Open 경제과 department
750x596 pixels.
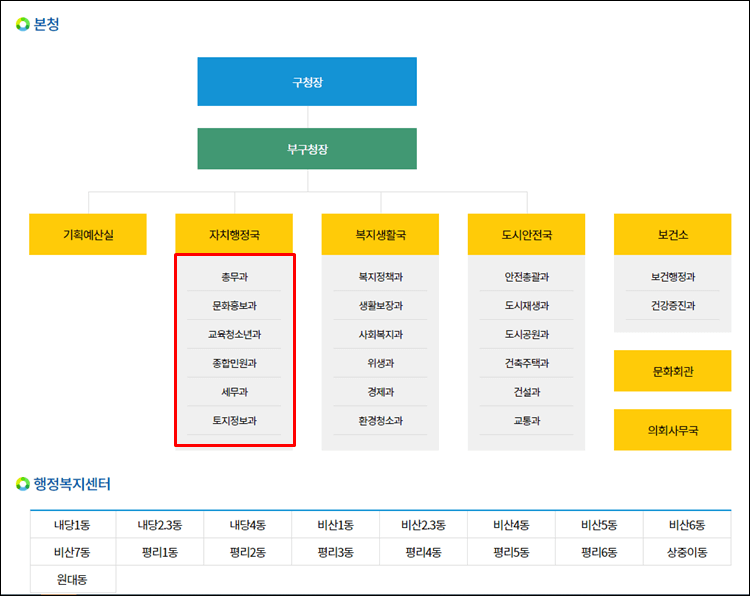point(381,392)
